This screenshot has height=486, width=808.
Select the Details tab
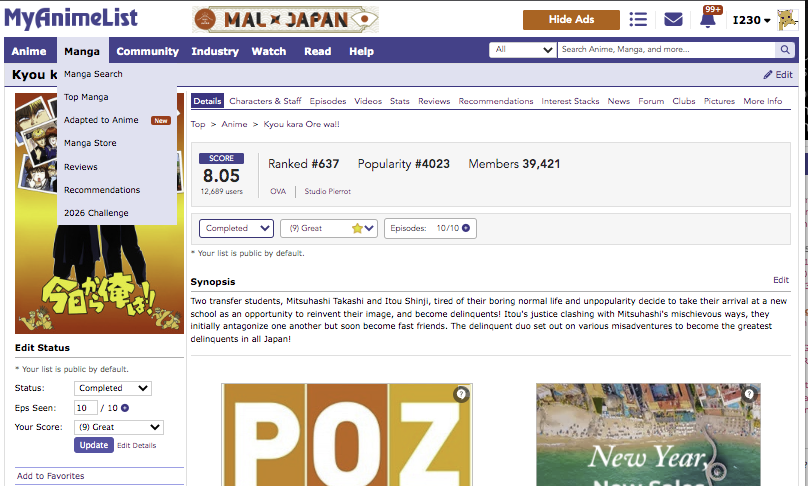207,101
